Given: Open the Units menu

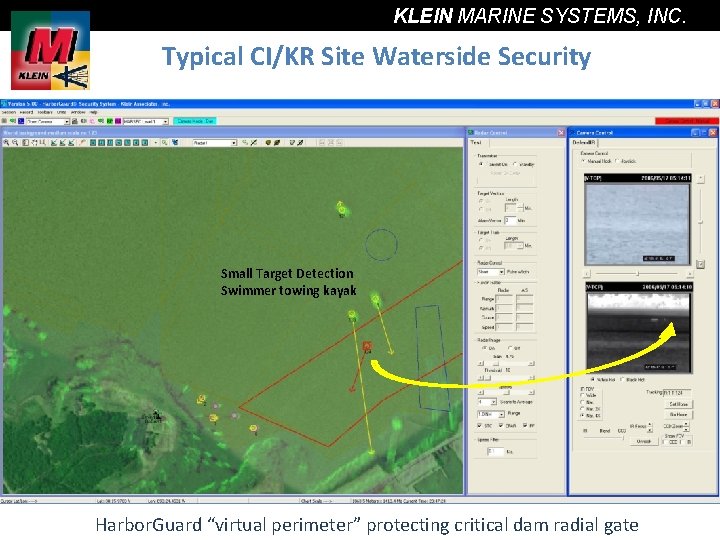Looking at the screenshot, I should pyautogui.click(x=62, y=112).
